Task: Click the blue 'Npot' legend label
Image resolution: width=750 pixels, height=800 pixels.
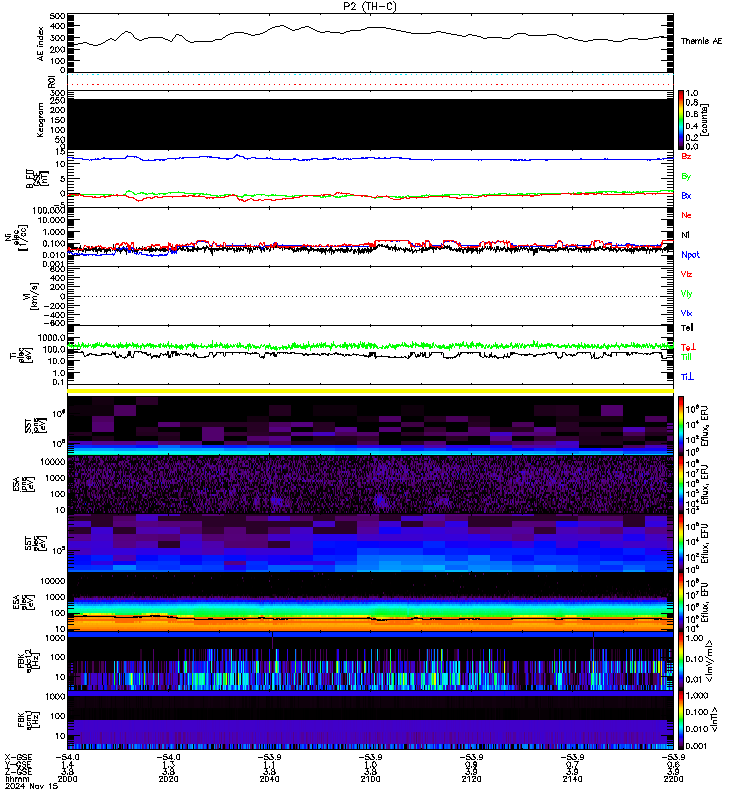Action: click(x=690, y=255)
